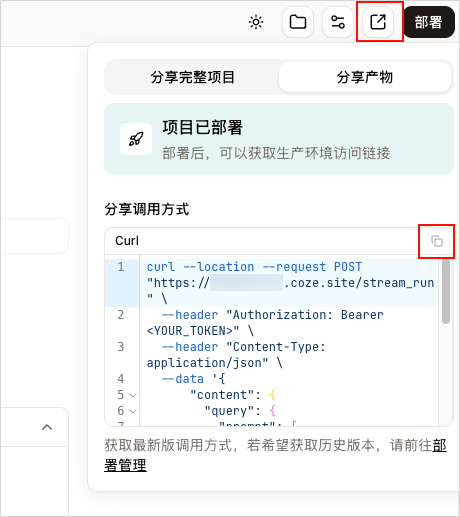The width and height of the screenshot is (460, 517).
Task: Click line number 2 in gutter
Action: coord(121,315)
